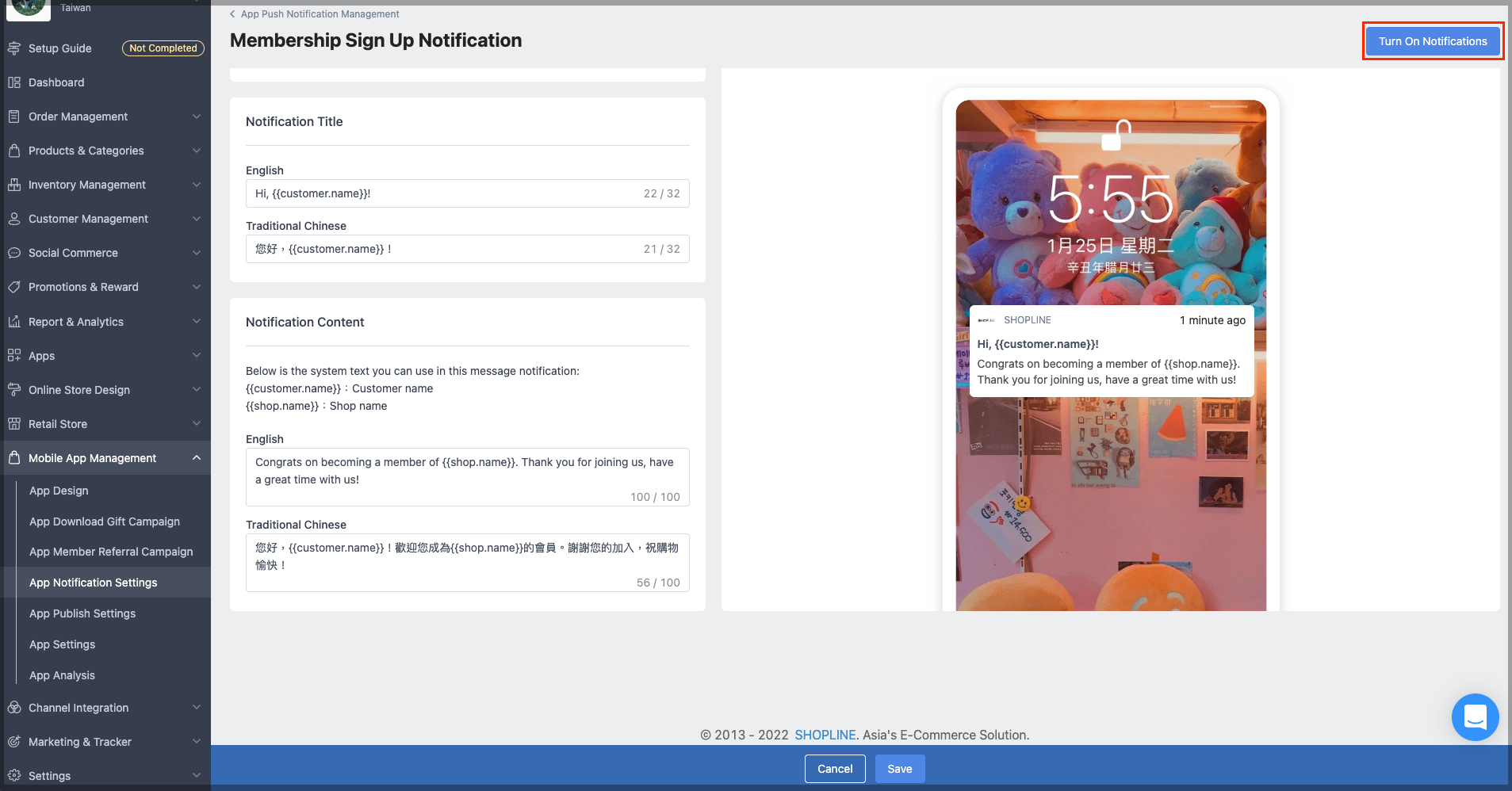Viewport: 1512px width, 791px height.
Task: Click the Apps grid icon
Action: point(14,356)
